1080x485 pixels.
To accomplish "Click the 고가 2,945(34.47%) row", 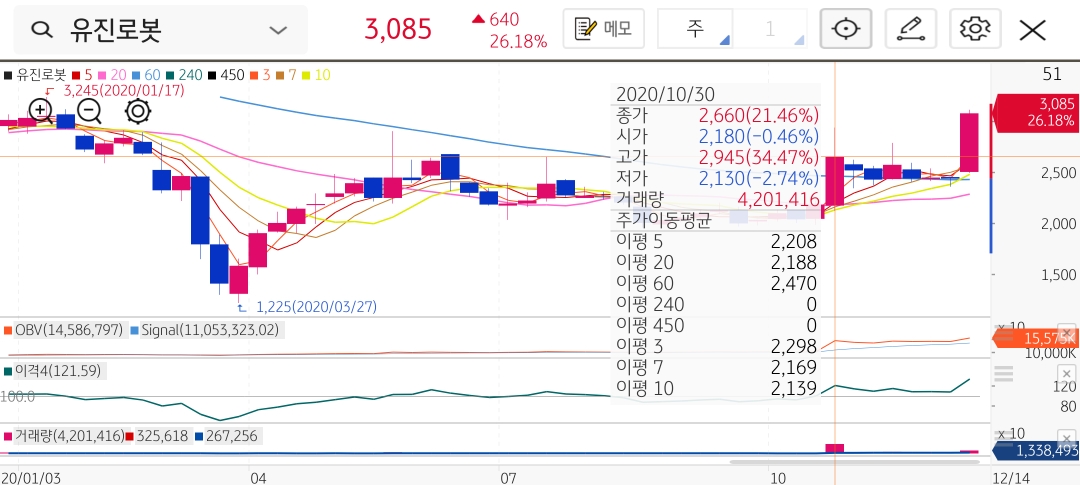I will tap(717, 157).
